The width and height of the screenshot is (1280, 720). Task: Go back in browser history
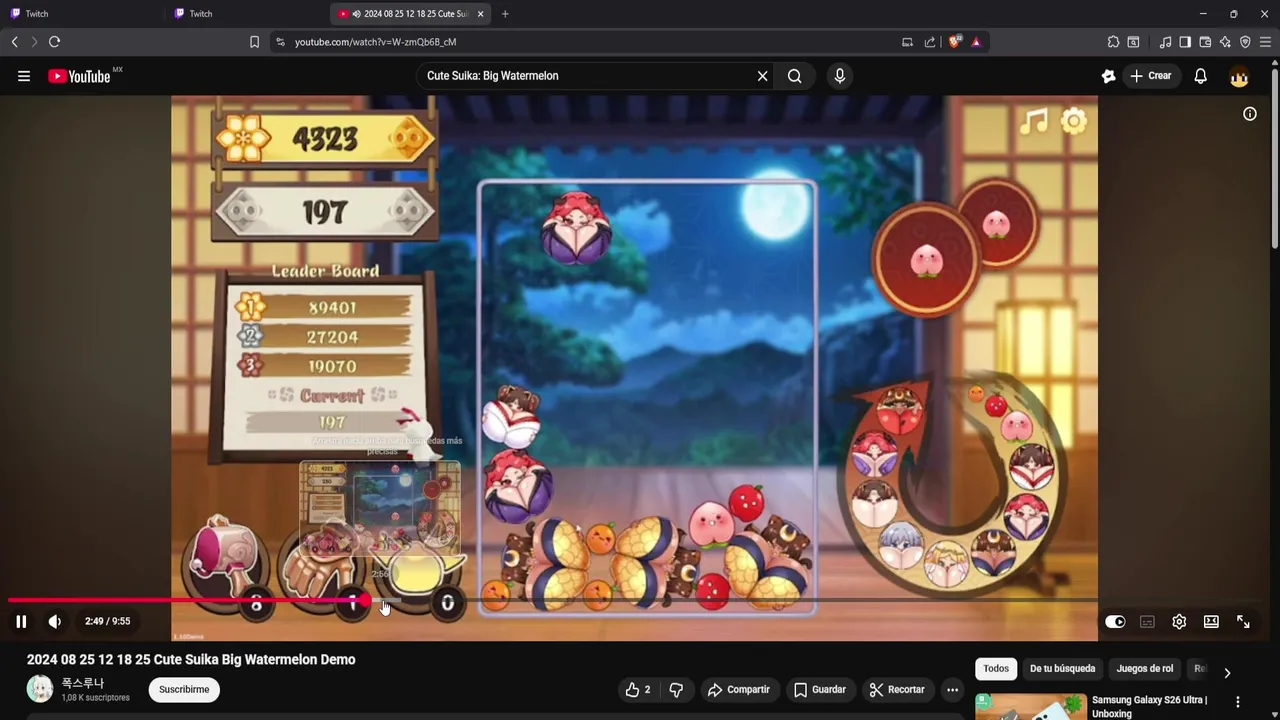coord(15,42)
